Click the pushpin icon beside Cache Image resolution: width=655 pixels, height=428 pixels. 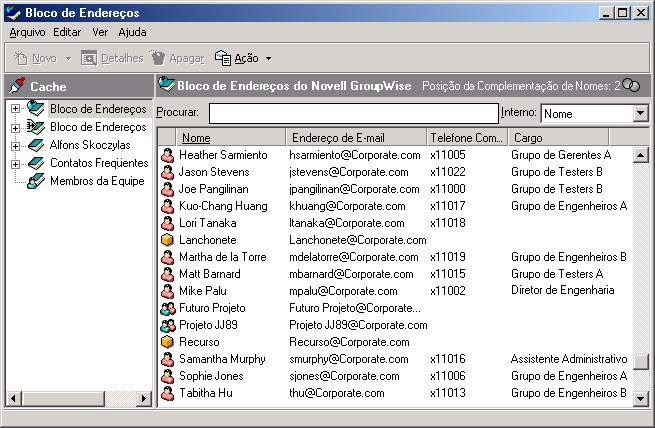point(17,86)
